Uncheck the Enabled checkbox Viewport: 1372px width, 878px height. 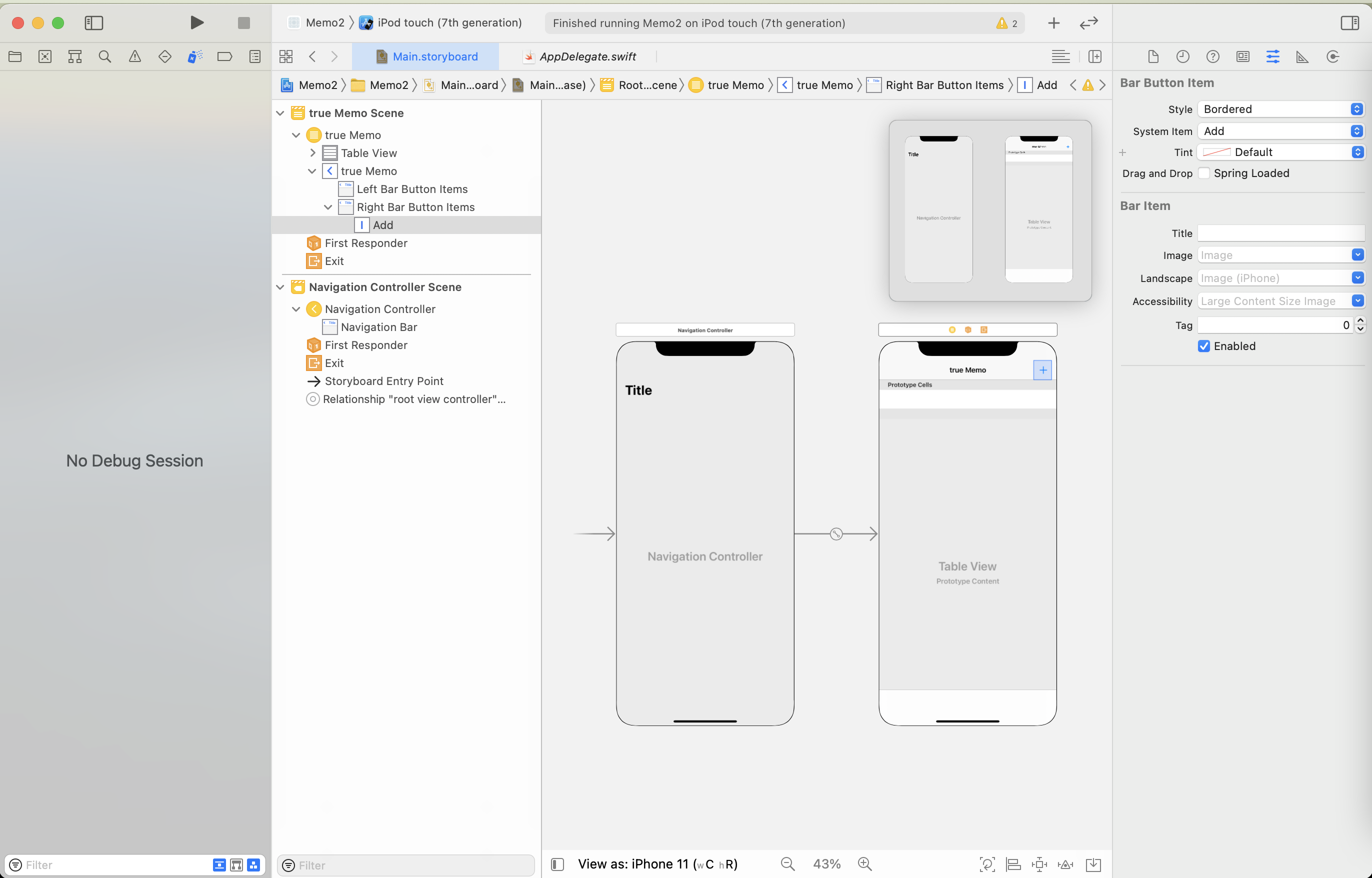(1204, 346)
